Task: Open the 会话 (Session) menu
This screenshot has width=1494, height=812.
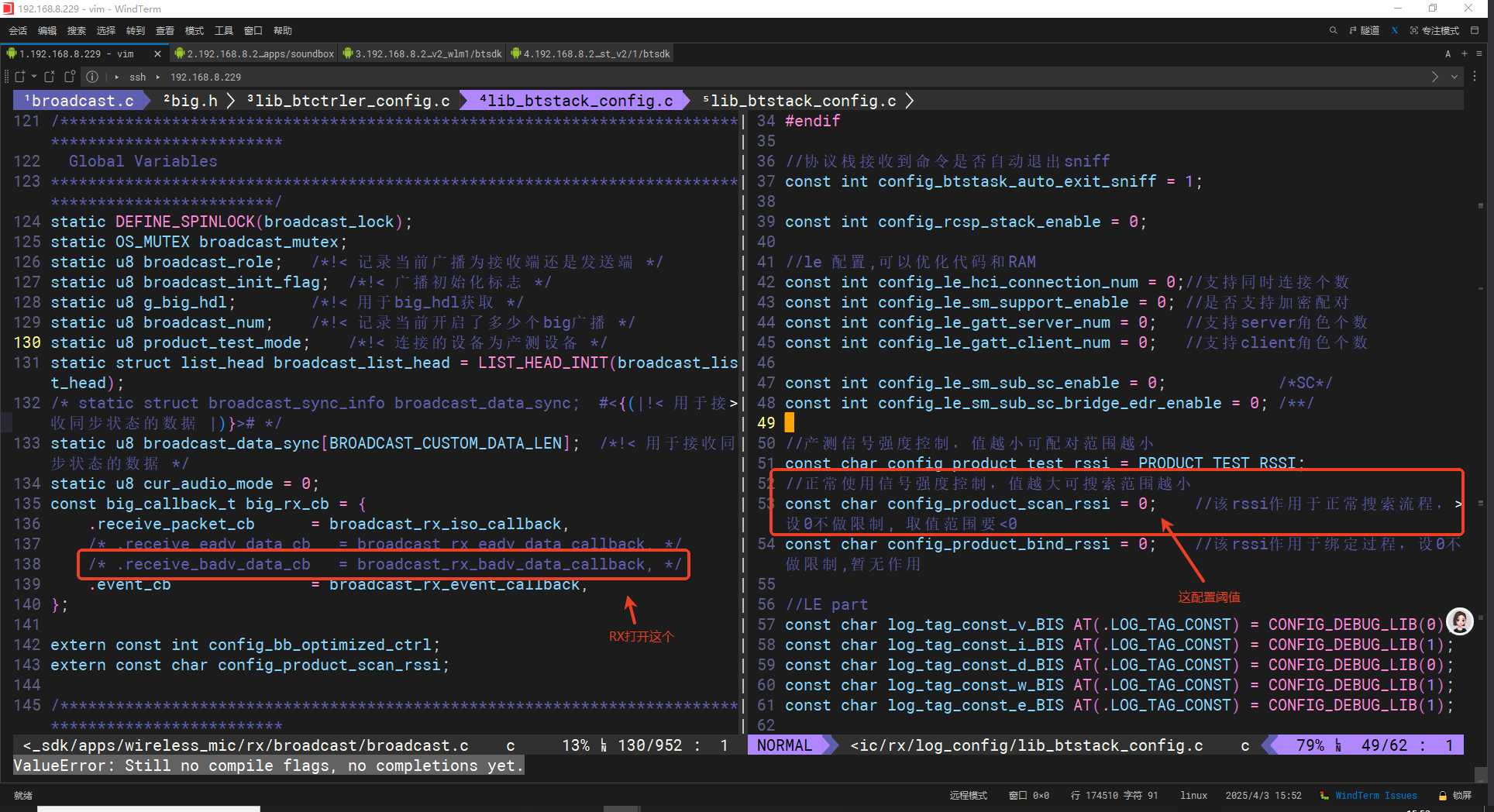Action: (18, 31)
